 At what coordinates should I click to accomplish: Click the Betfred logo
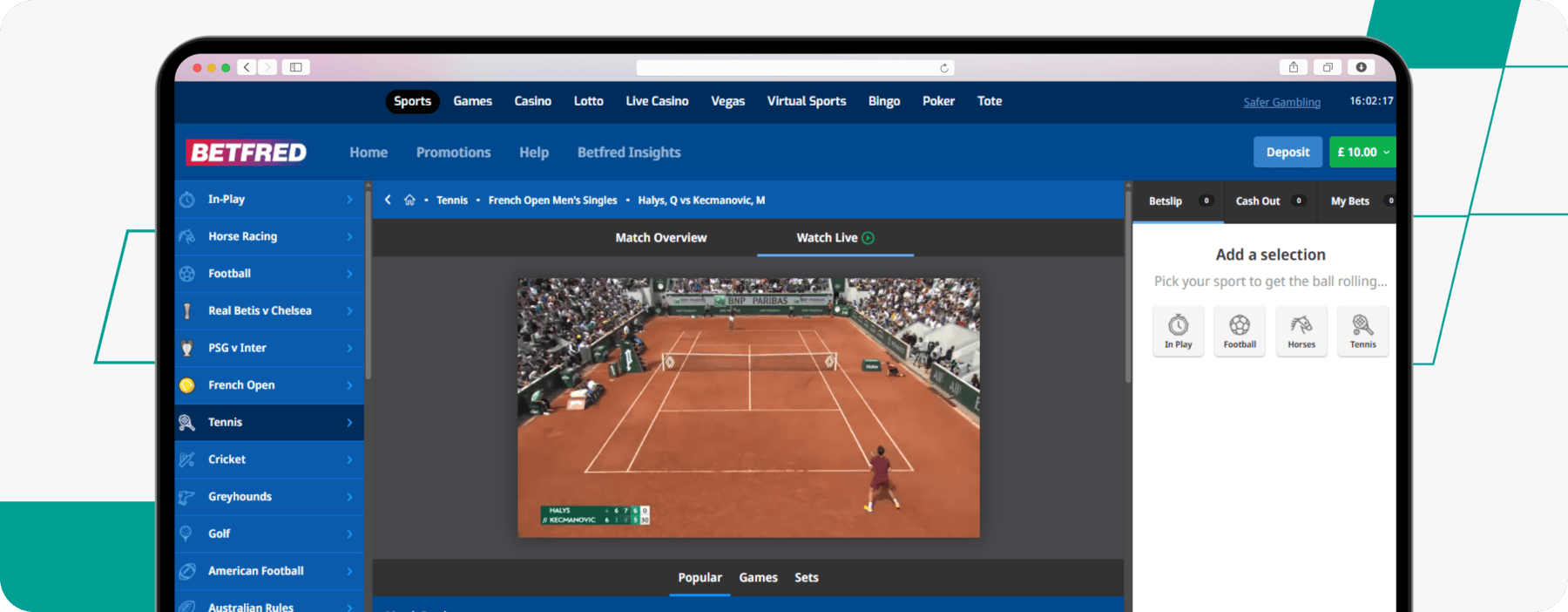tap(247, 153)
